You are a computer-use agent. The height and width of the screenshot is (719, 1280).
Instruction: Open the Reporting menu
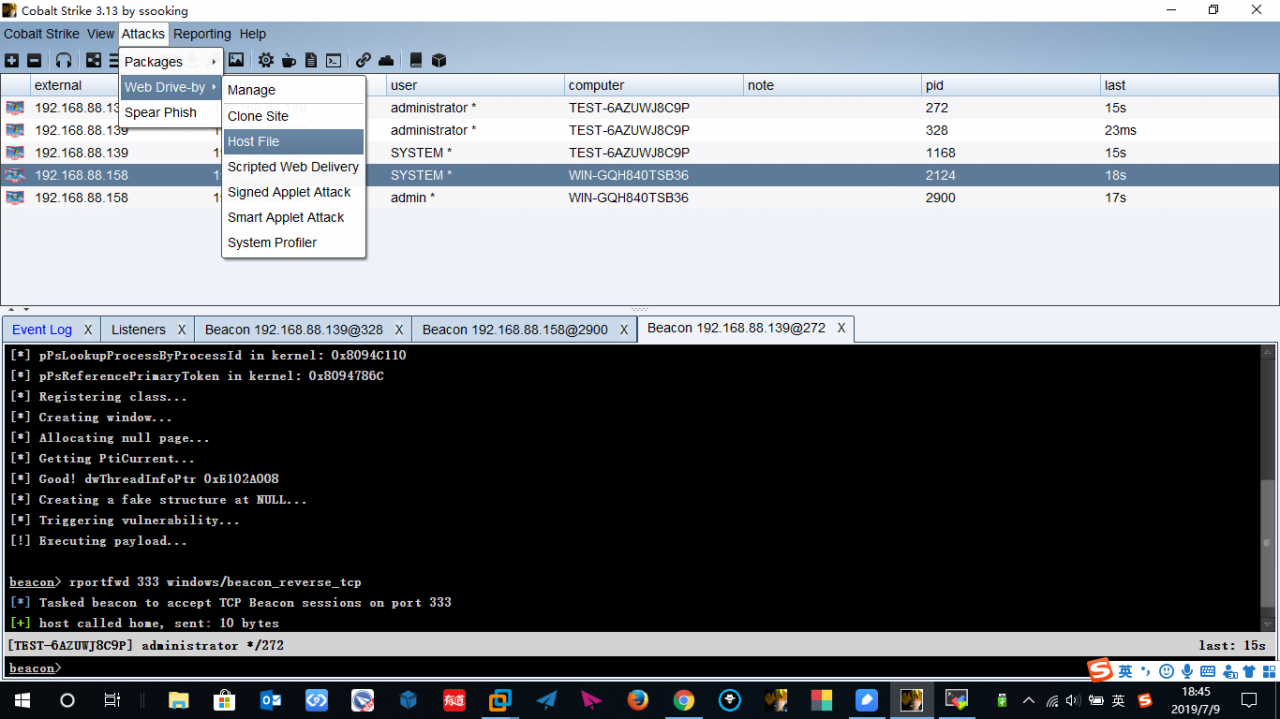202,34
